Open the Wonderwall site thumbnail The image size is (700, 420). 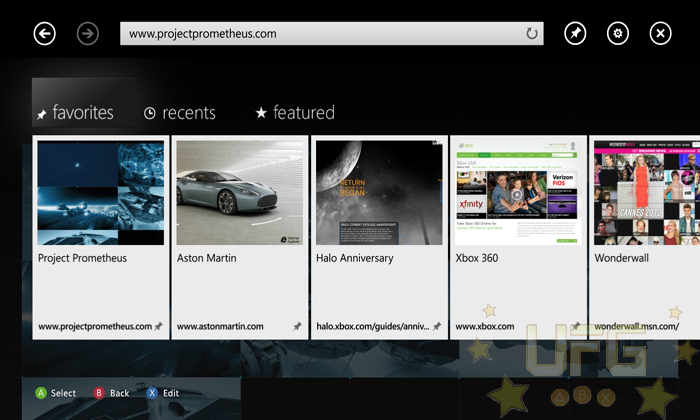[x=647, y=193]
